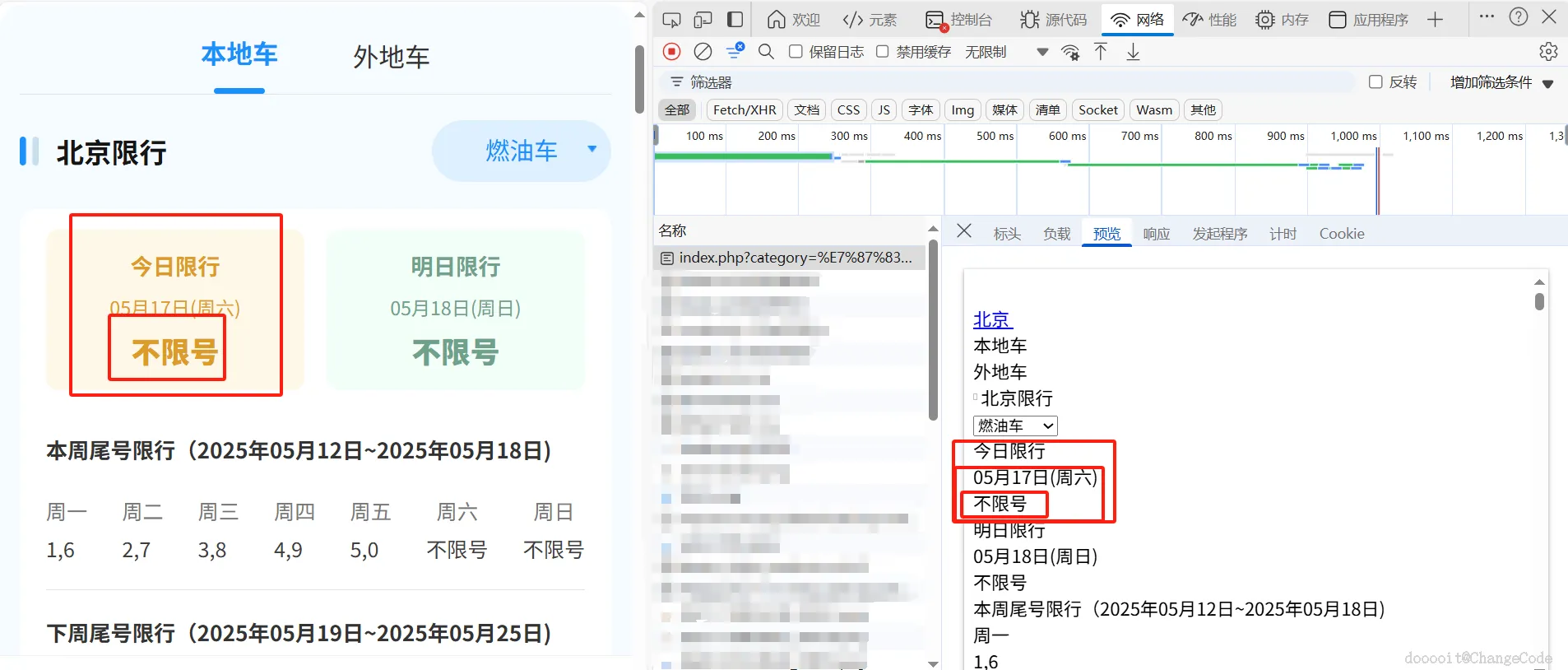
Task: Filter requests by 清单
Action: click(1047, 109)
